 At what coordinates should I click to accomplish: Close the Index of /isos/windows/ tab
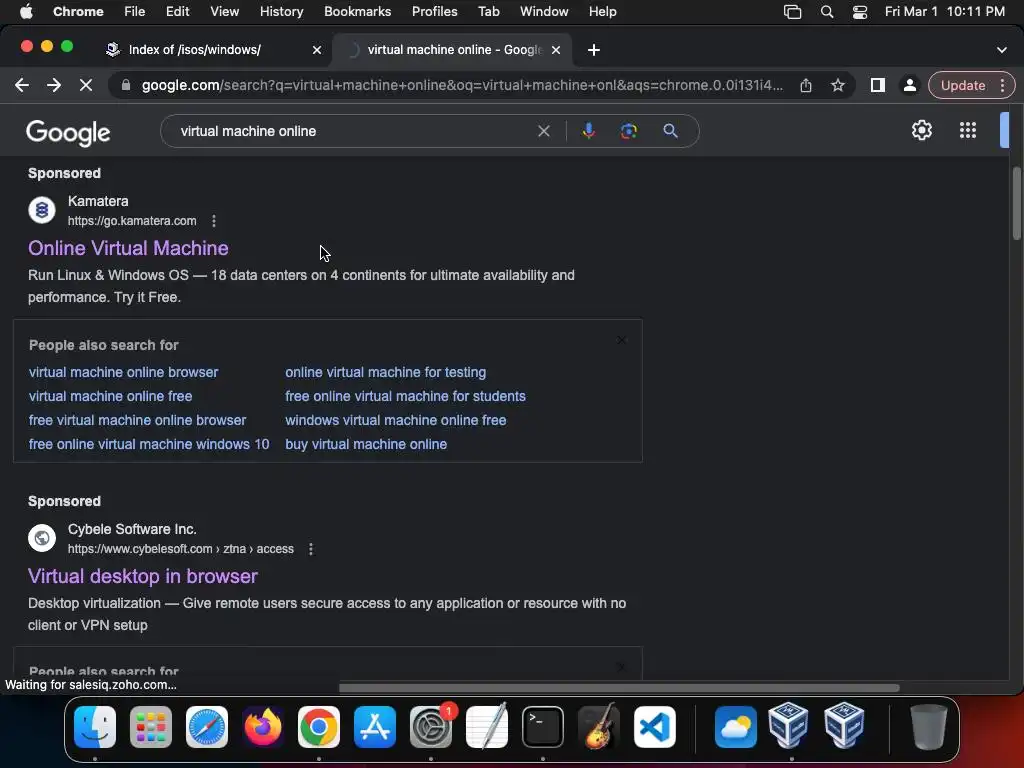click(317, 50)
